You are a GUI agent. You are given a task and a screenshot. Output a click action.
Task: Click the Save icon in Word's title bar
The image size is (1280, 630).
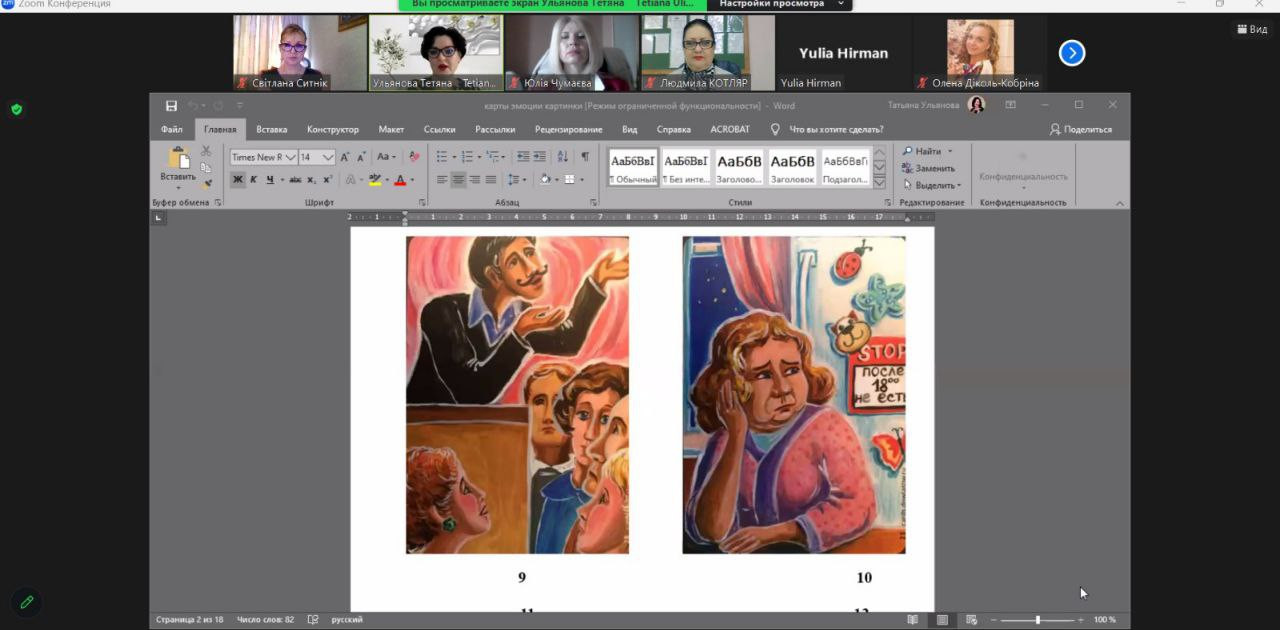[171, 106]
